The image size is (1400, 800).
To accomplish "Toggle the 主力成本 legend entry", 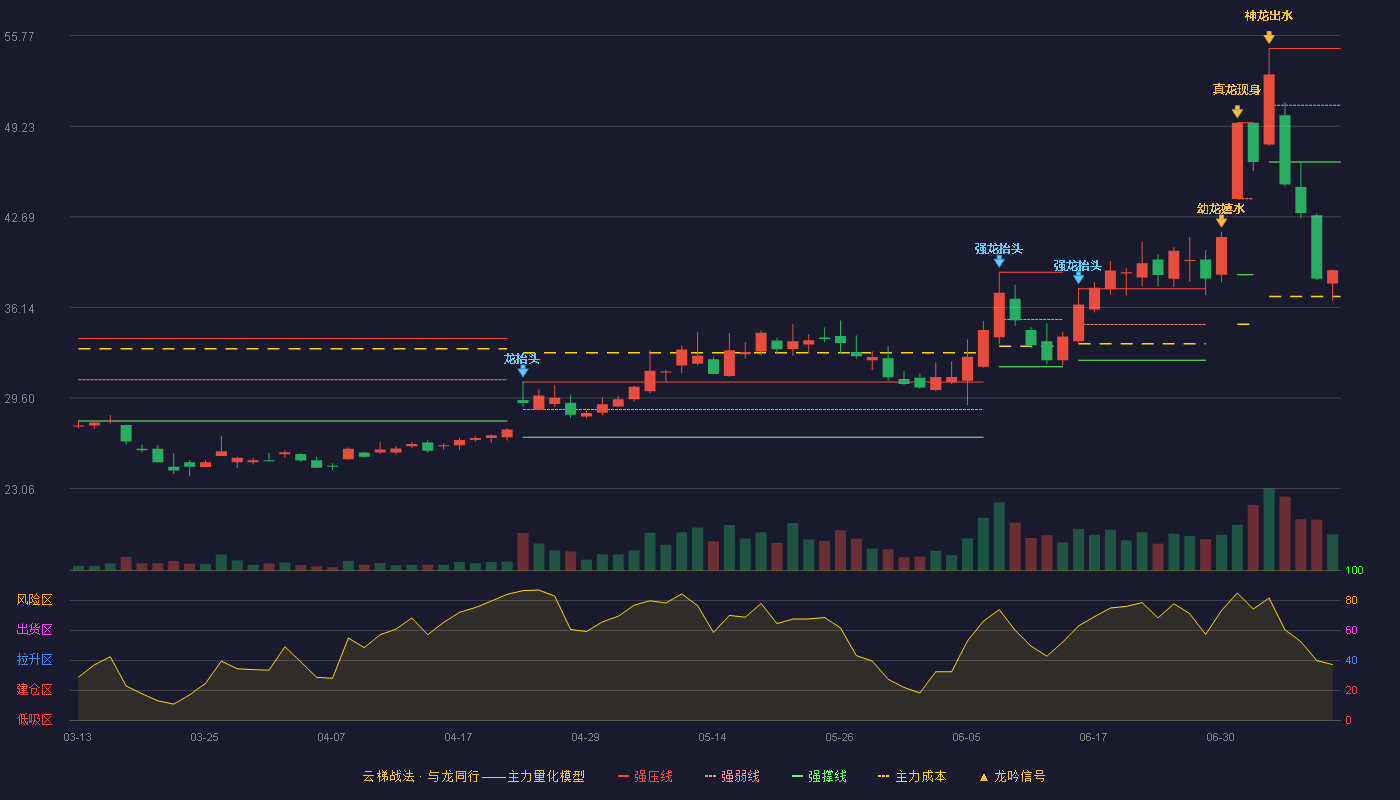I will (x=911, y=776).
